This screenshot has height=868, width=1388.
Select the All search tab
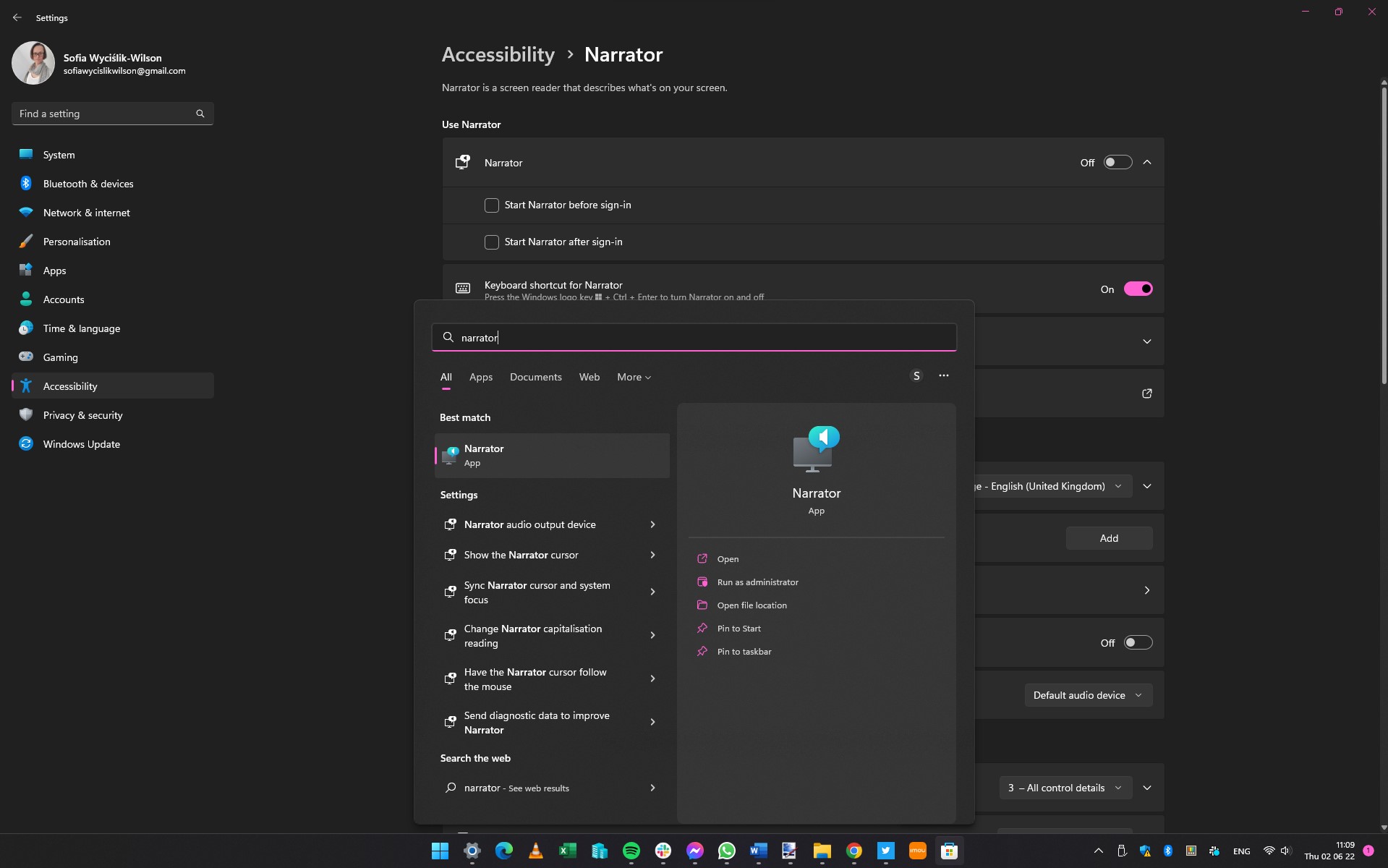coord(446,377)
